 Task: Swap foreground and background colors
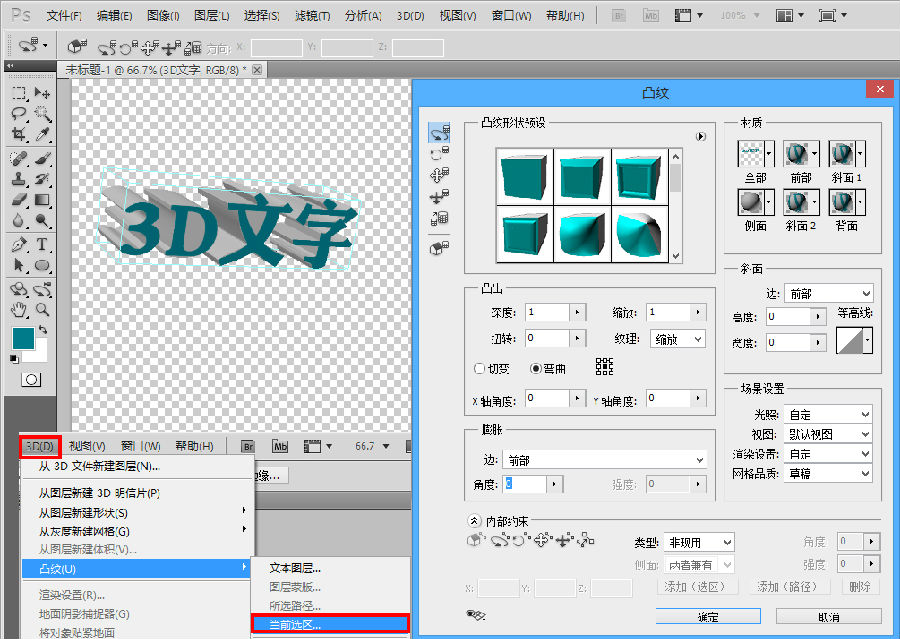(x=43, y=330)
